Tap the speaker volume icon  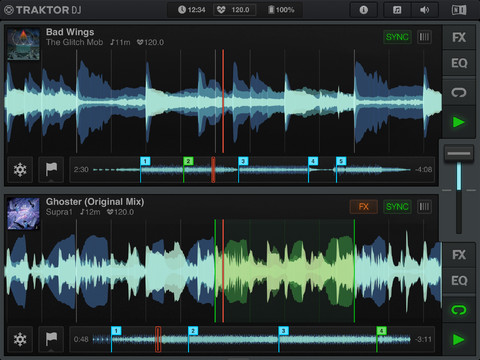click(x=425, y=10)
